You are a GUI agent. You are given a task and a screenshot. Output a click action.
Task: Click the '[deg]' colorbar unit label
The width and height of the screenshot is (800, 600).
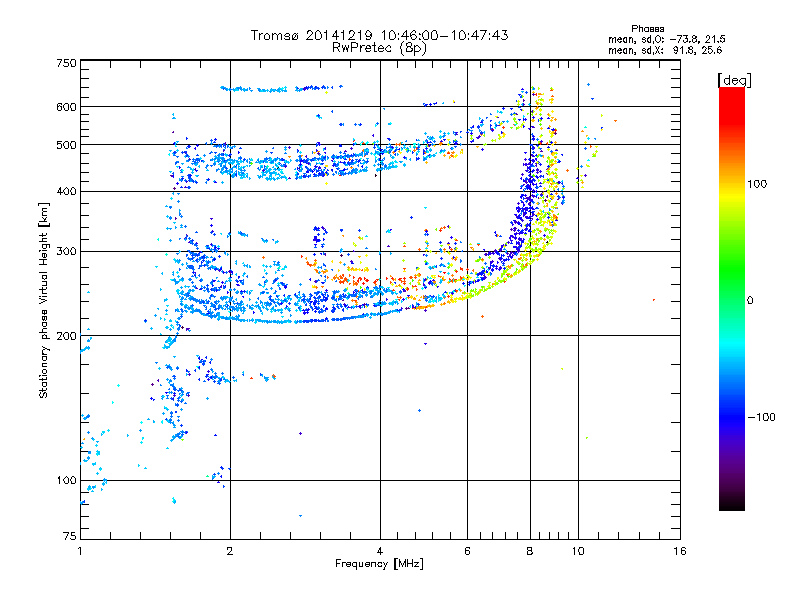pyautogui.click(x=734, y=80)
